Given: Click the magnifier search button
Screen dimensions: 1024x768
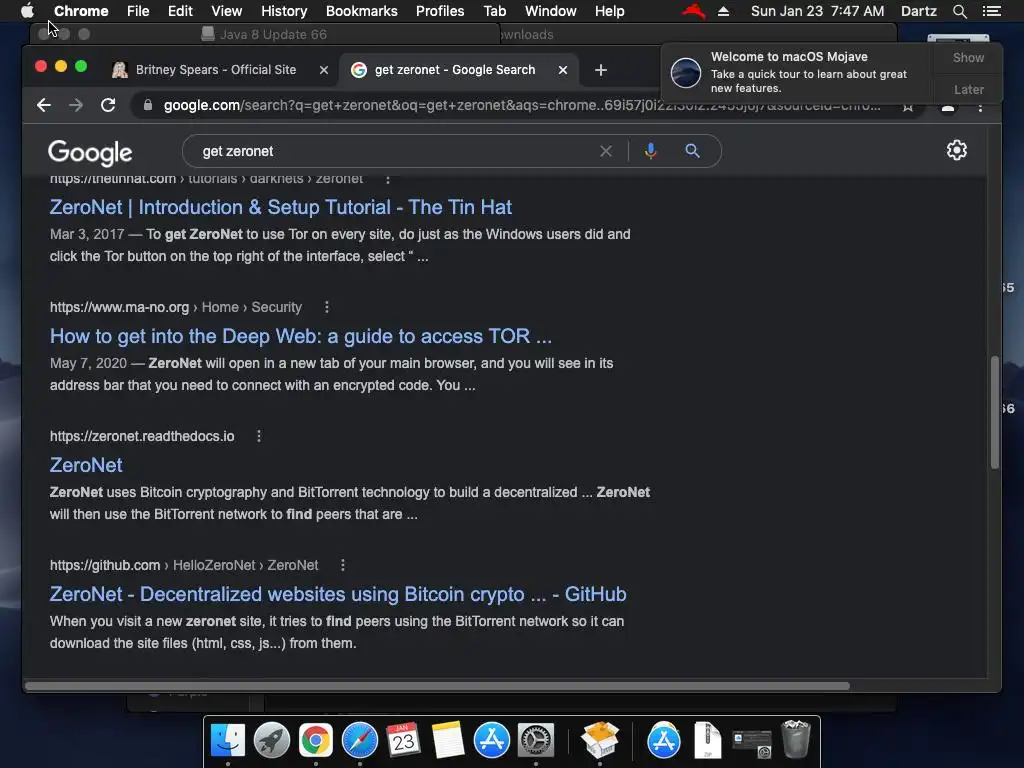Looking at the screenshot, I should (x=692, y=152).
